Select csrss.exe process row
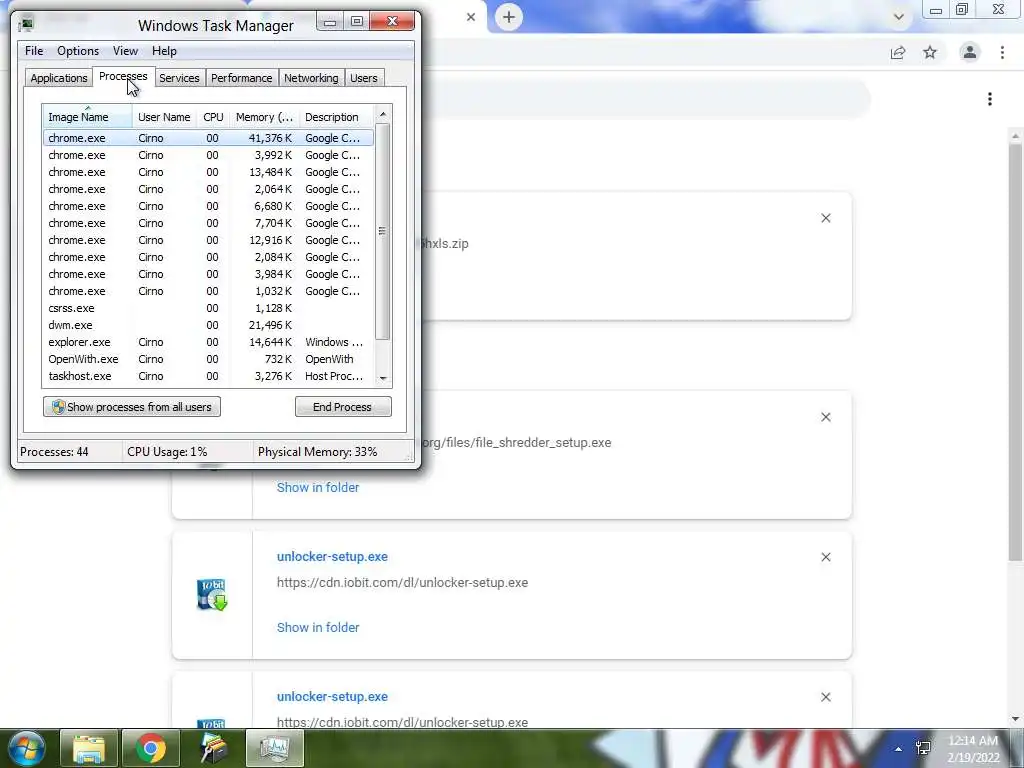Screen dimensions: 1024x768 (x=208, y=308)
